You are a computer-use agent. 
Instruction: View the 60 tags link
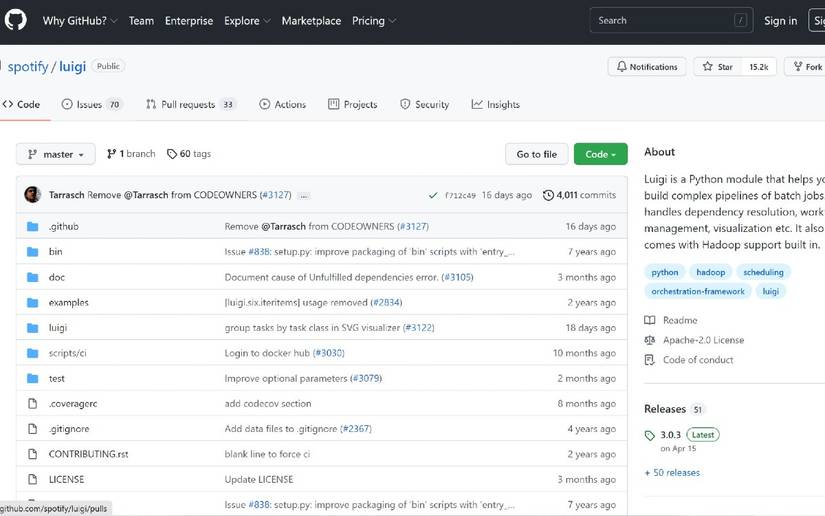[189, 154]
